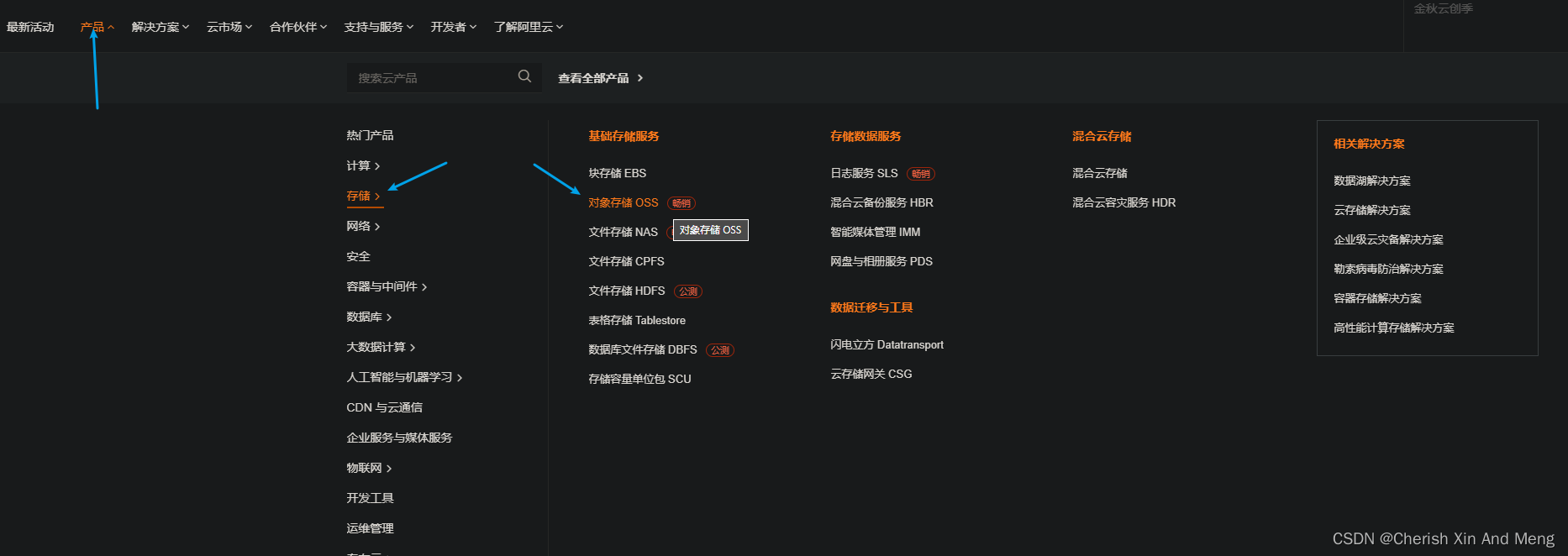Click 公测 badge beside 文件存储 HDFS
1568x556 pixels.
tap(688, 291)
